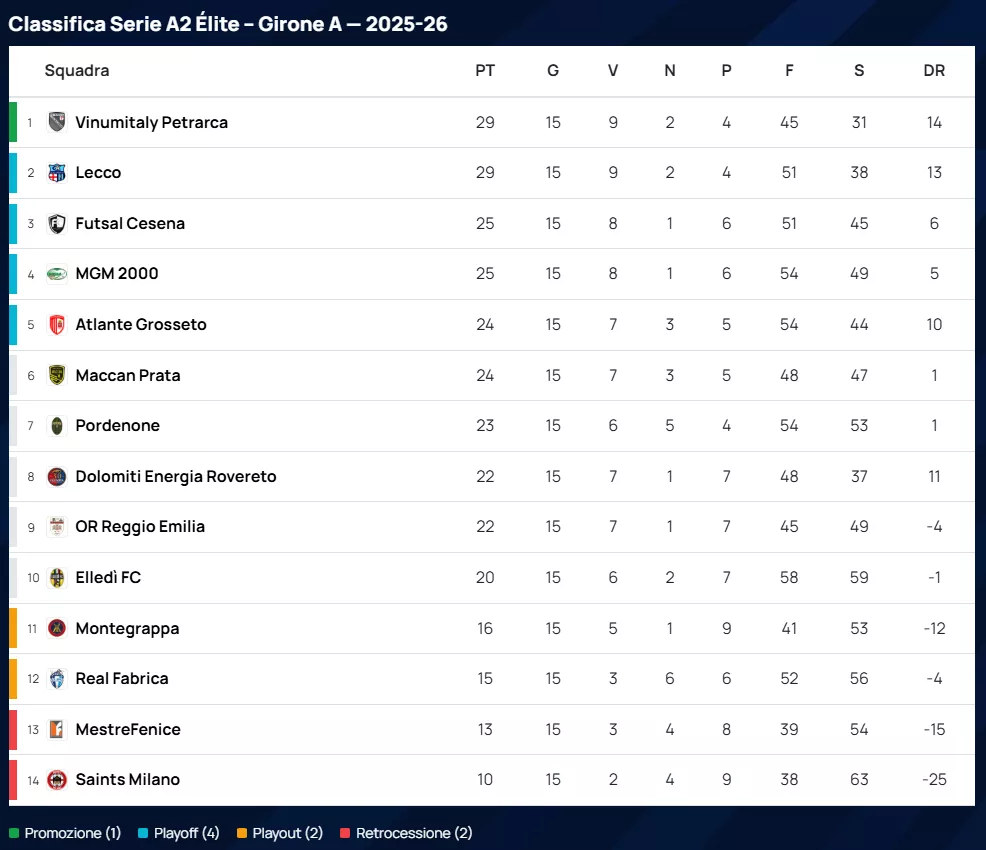Click the red Retrocessione legend swatch
Viewport: 986px width, 850px height.
(346, 833)
